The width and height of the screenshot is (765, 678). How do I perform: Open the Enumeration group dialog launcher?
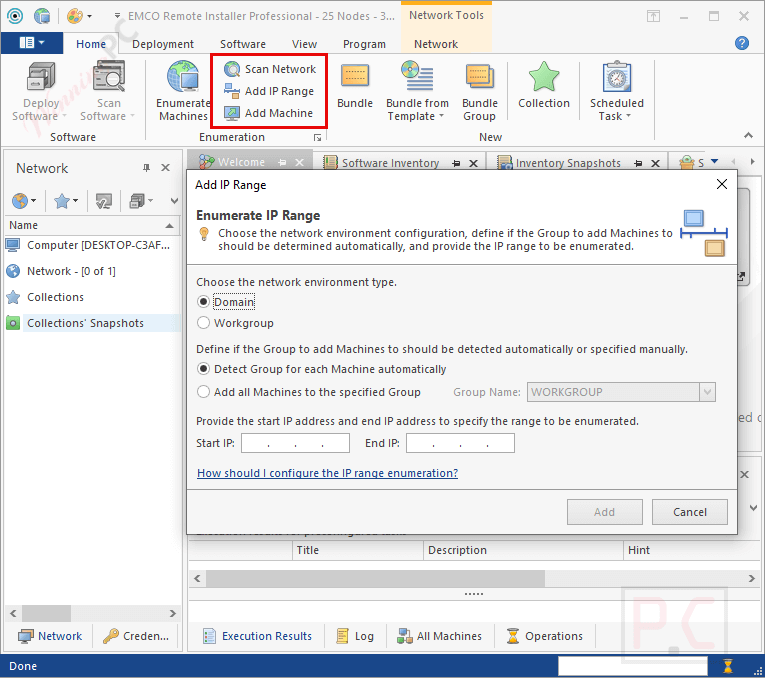pyautogui.click(x=318, y=138)
